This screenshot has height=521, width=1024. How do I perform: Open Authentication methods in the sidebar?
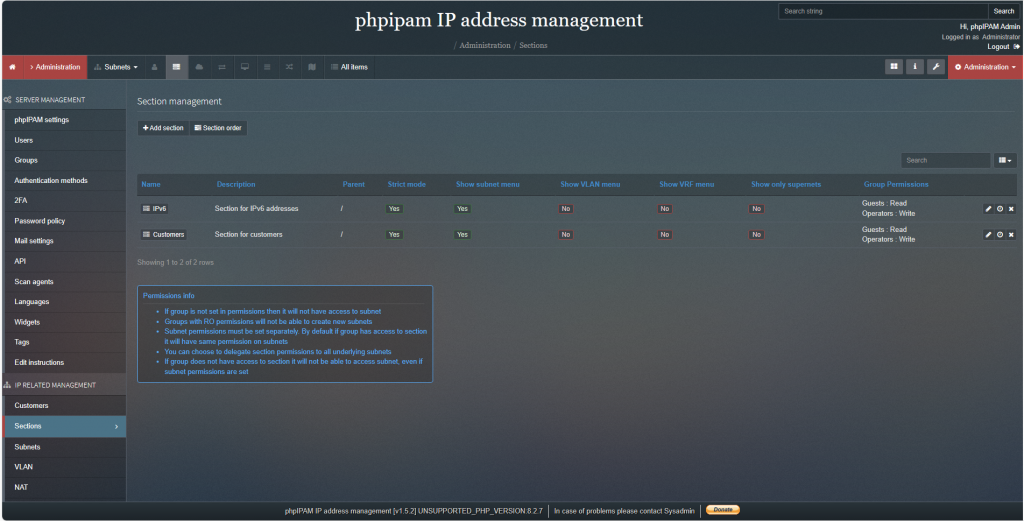click(x=65, y=181)
